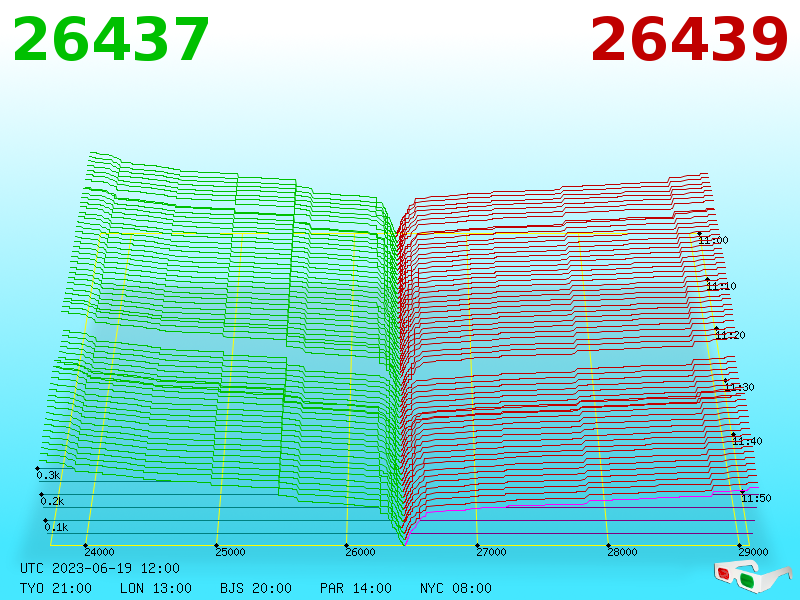This screenshot has width=800, height=600.
Task: Click the red ask price 26439
Action: (x=689, y=40)
